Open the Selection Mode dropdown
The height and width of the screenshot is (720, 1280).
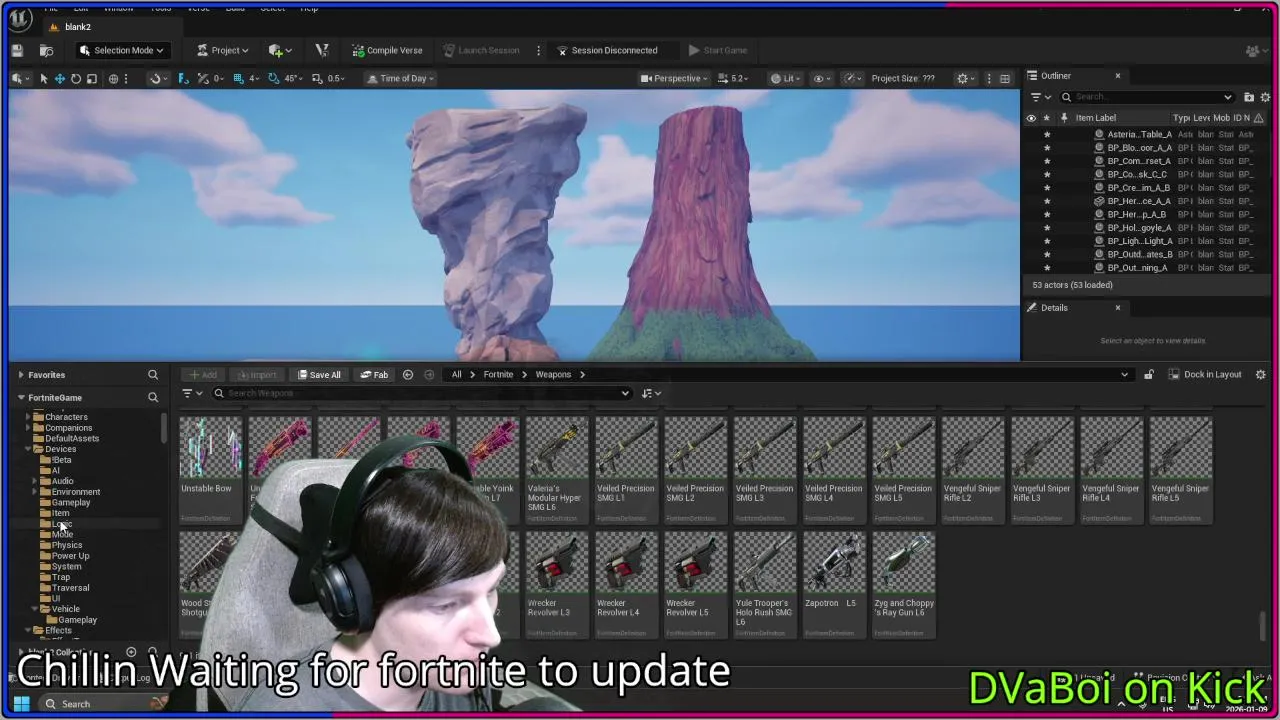pos(121,50)
